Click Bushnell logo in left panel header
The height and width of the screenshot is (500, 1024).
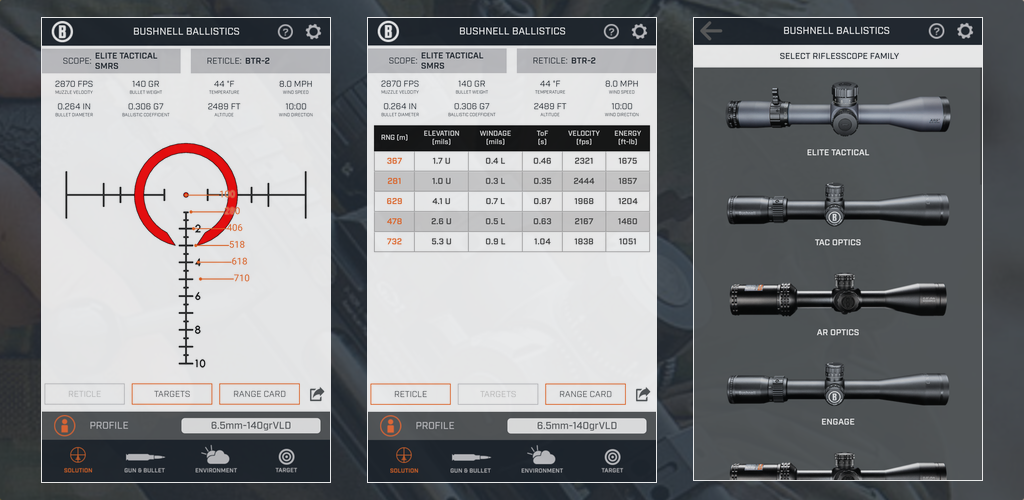pyautogui.click(x=63, y=31)
